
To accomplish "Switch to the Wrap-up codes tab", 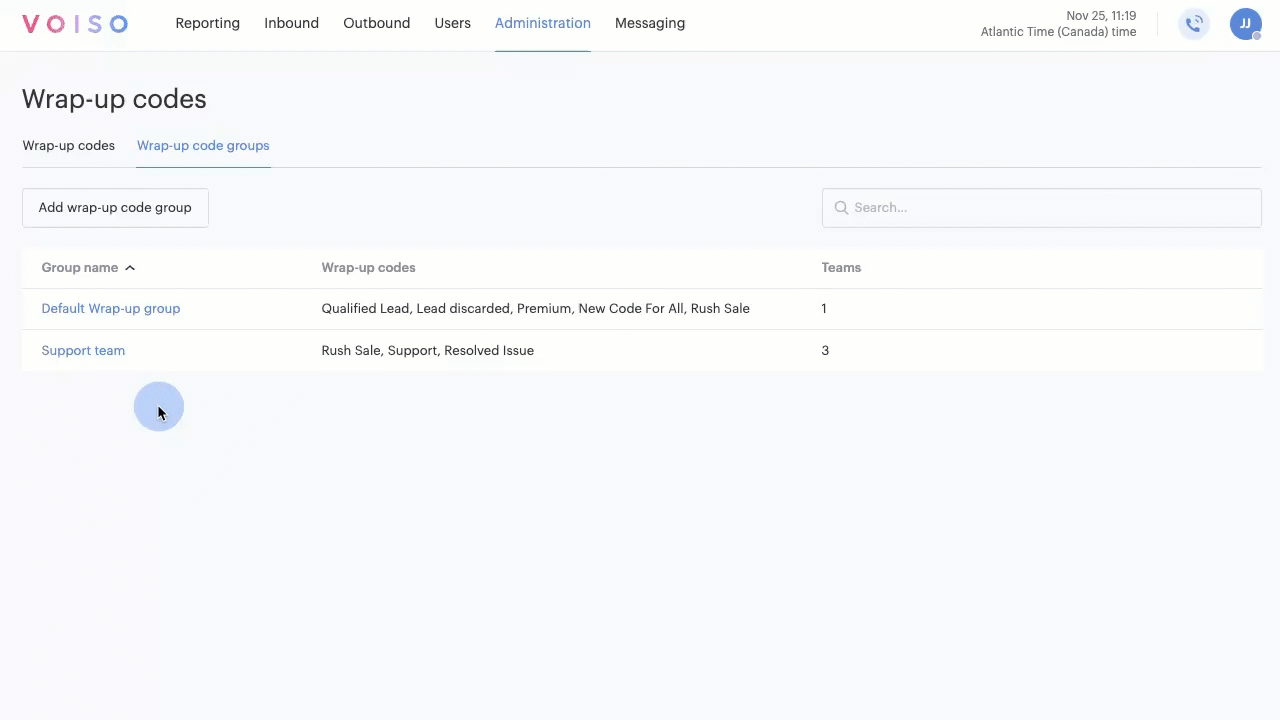I will (68, 146).
